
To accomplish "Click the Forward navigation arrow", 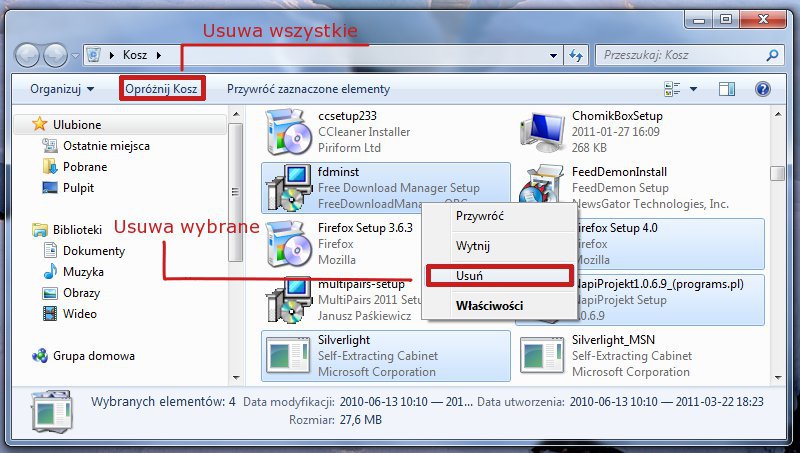I will pyautogui.click(x=55, y=56).
